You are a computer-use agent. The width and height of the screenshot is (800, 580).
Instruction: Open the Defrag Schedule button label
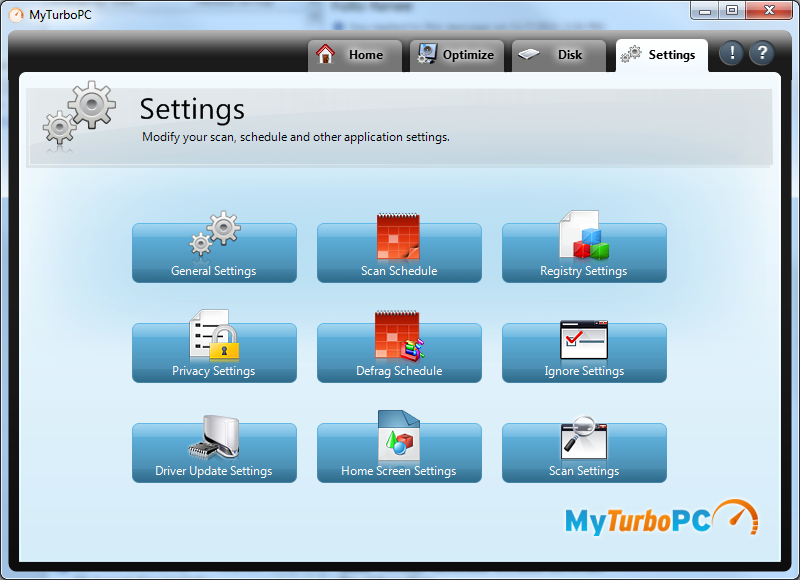pyautogui.click(x=399, y=371)
